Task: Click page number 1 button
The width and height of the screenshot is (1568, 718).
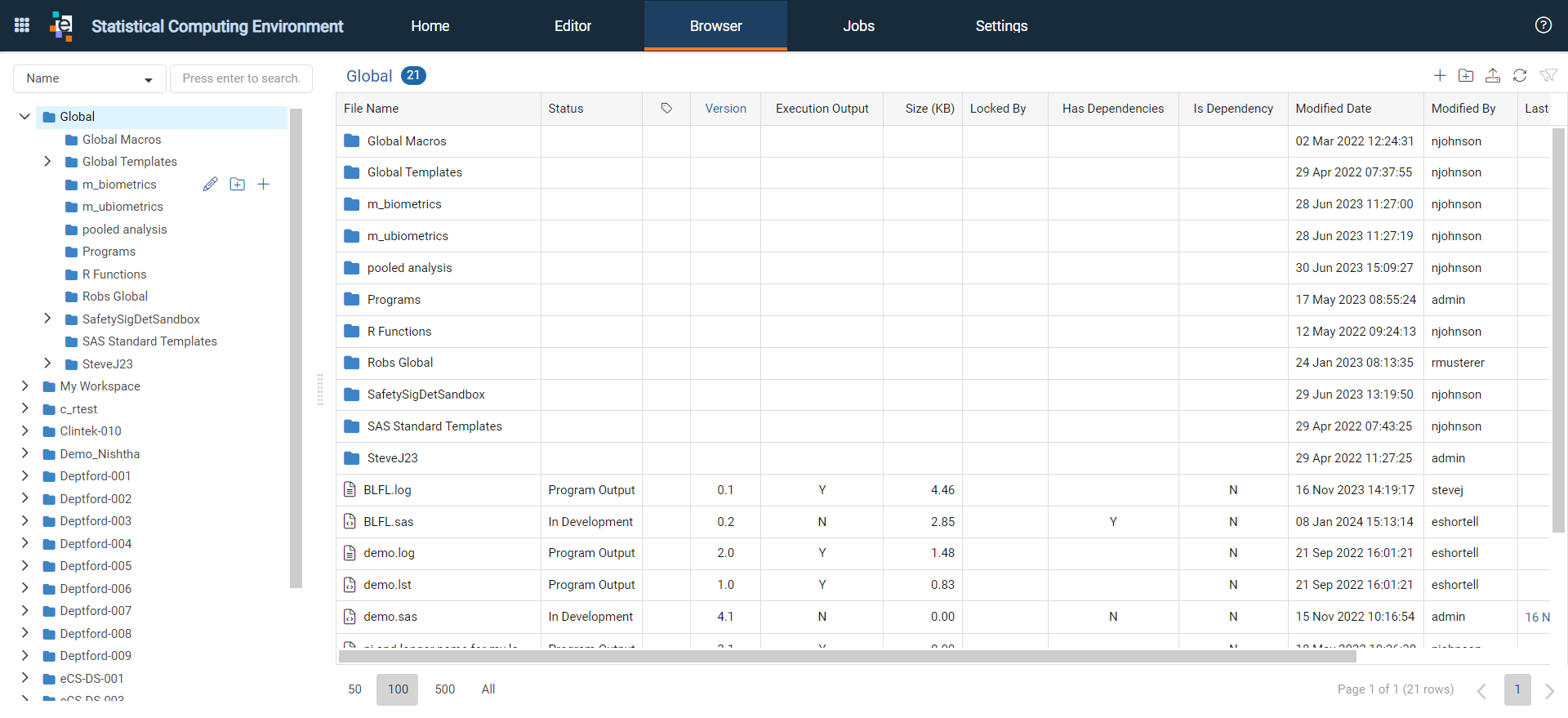Action: tap(1517, 689)
